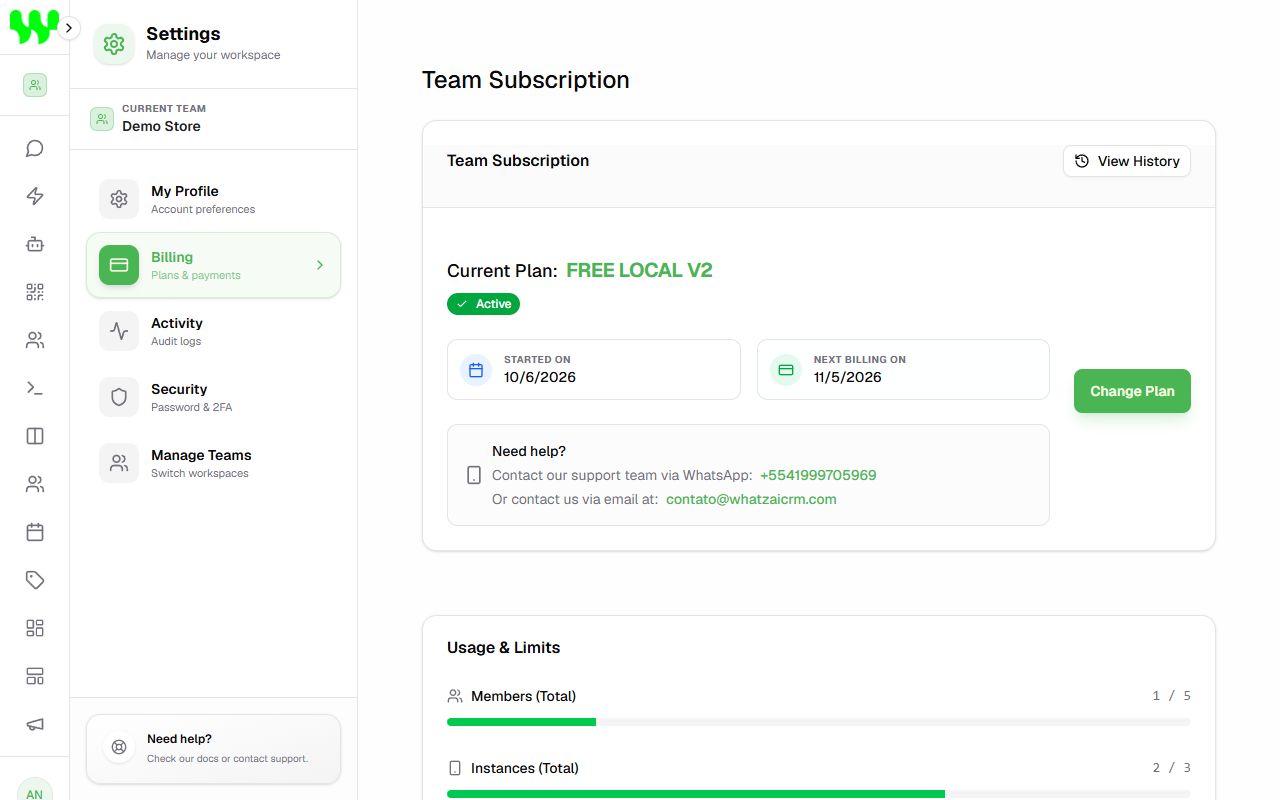
Task: Click the FREE LOCAL V2 plan name
Action: [x=639, y=270]
